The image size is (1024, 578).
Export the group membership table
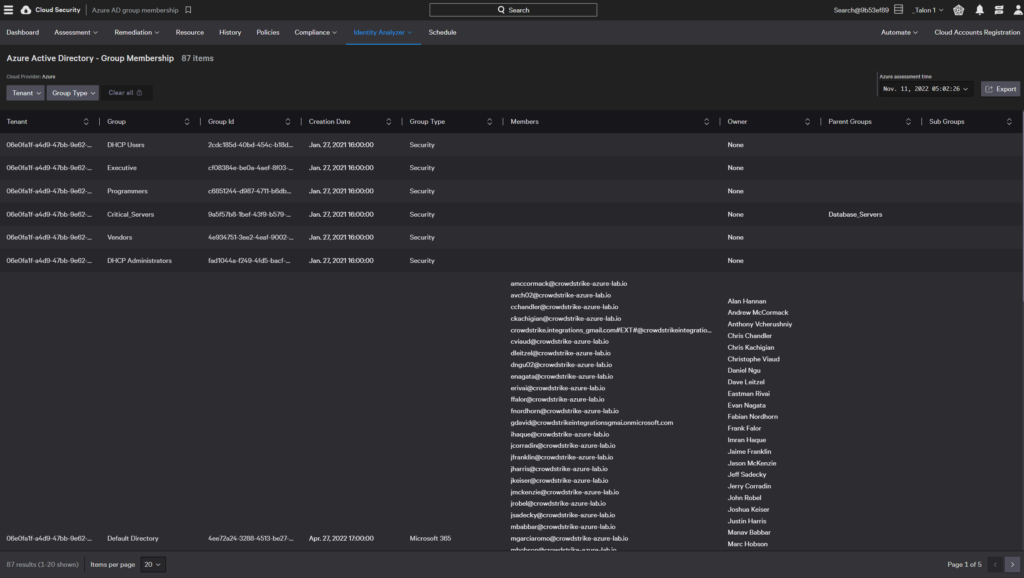click(1000, 89)
